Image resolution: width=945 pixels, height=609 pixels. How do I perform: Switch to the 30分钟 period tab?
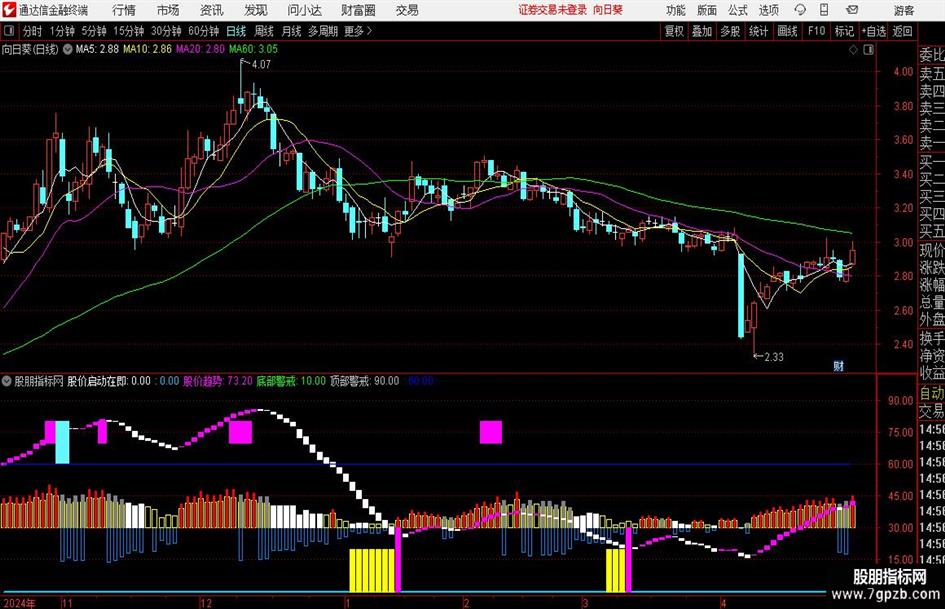click(x=166, y=31)
